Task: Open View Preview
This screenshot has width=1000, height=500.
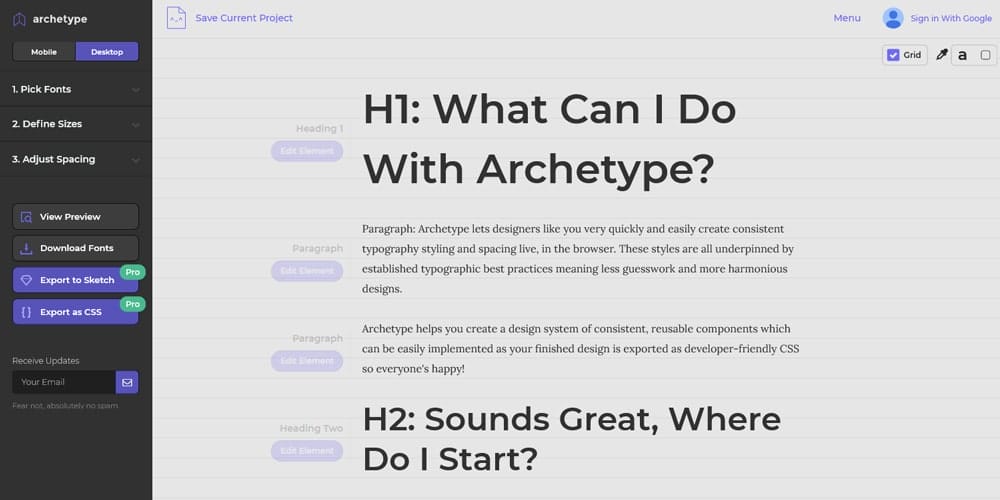Action: pyautogui.click(x=75, y=217)
